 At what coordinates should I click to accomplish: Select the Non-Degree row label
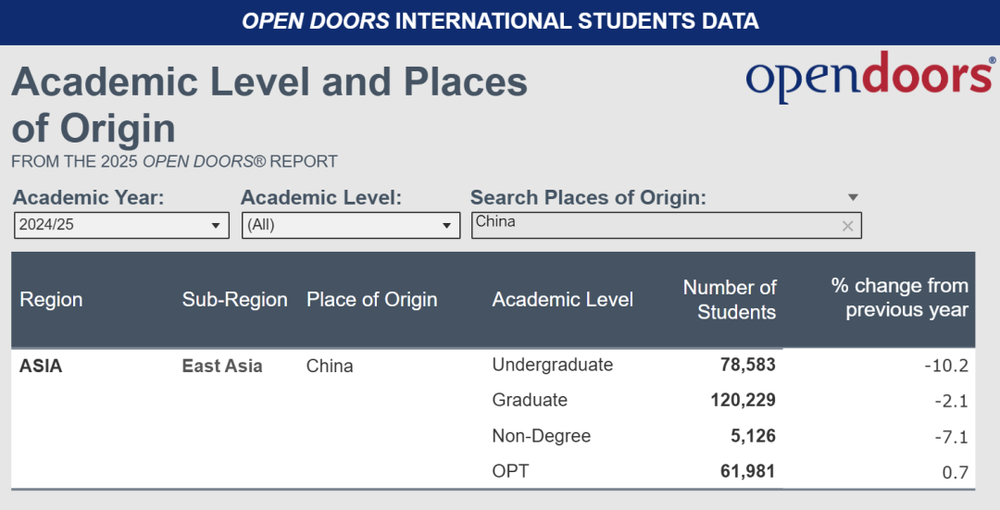(x=541, y=436)
